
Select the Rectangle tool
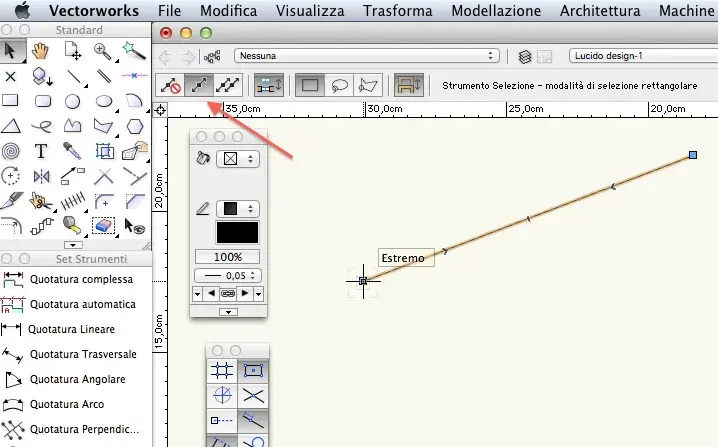point(11,100)
